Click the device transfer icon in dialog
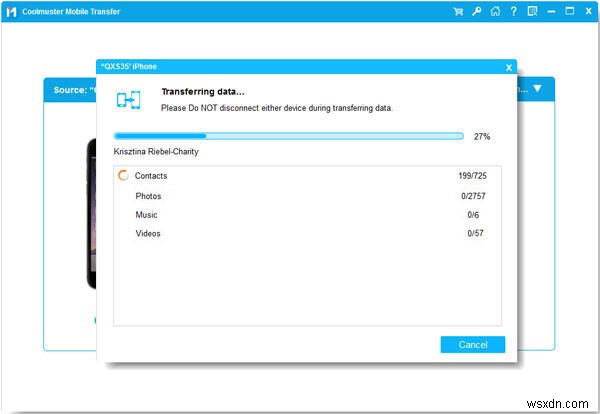Screen dimensions: 600x414 pyautogui.click(x=129, y=100)
